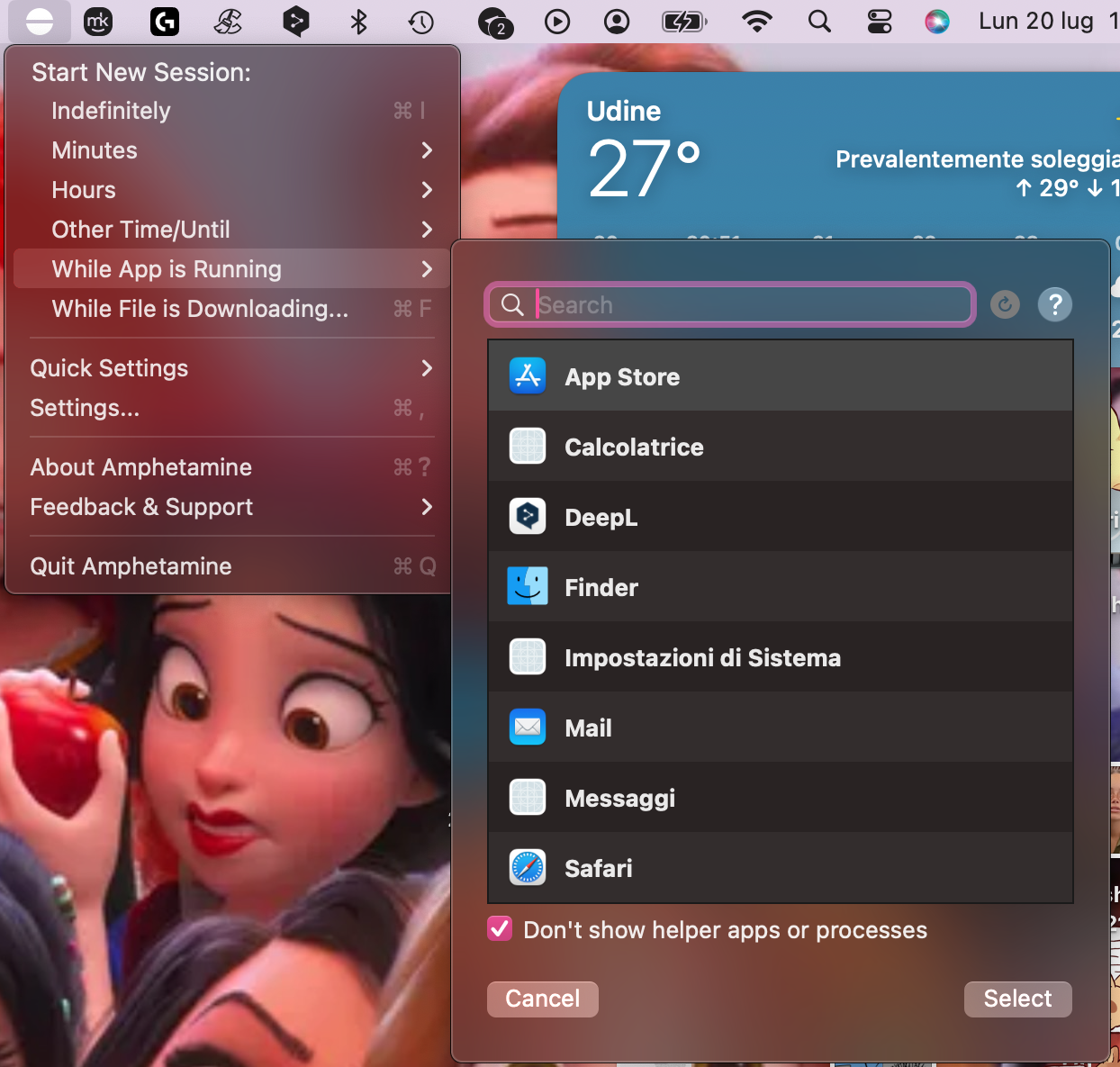Click the Bluetooth menu bar icon
The image size is (1120, 1067).
358,21
